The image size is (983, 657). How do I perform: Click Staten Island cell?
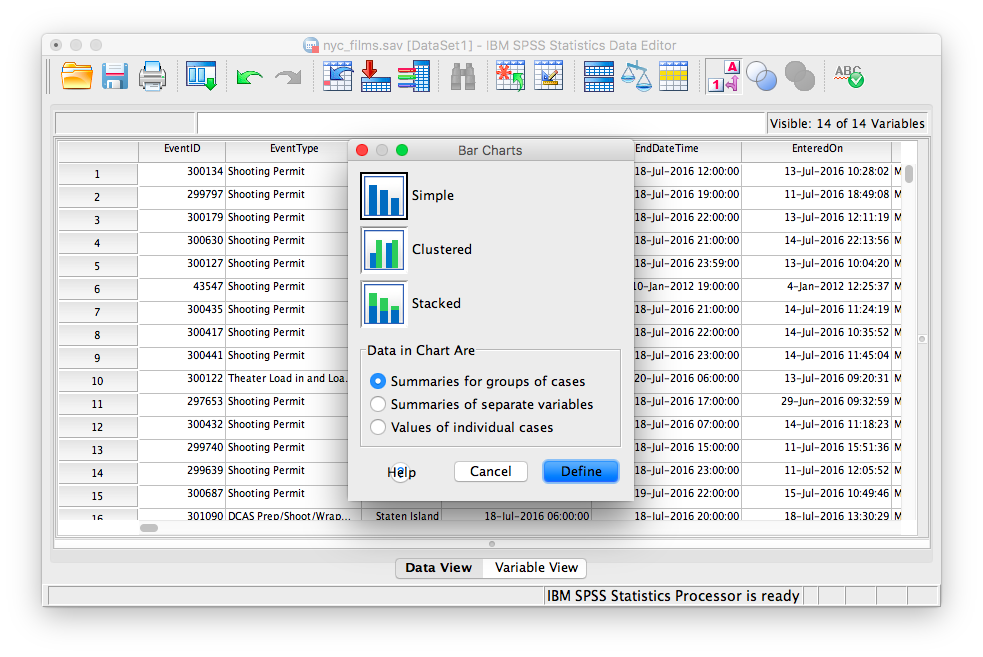coord(402,516)
